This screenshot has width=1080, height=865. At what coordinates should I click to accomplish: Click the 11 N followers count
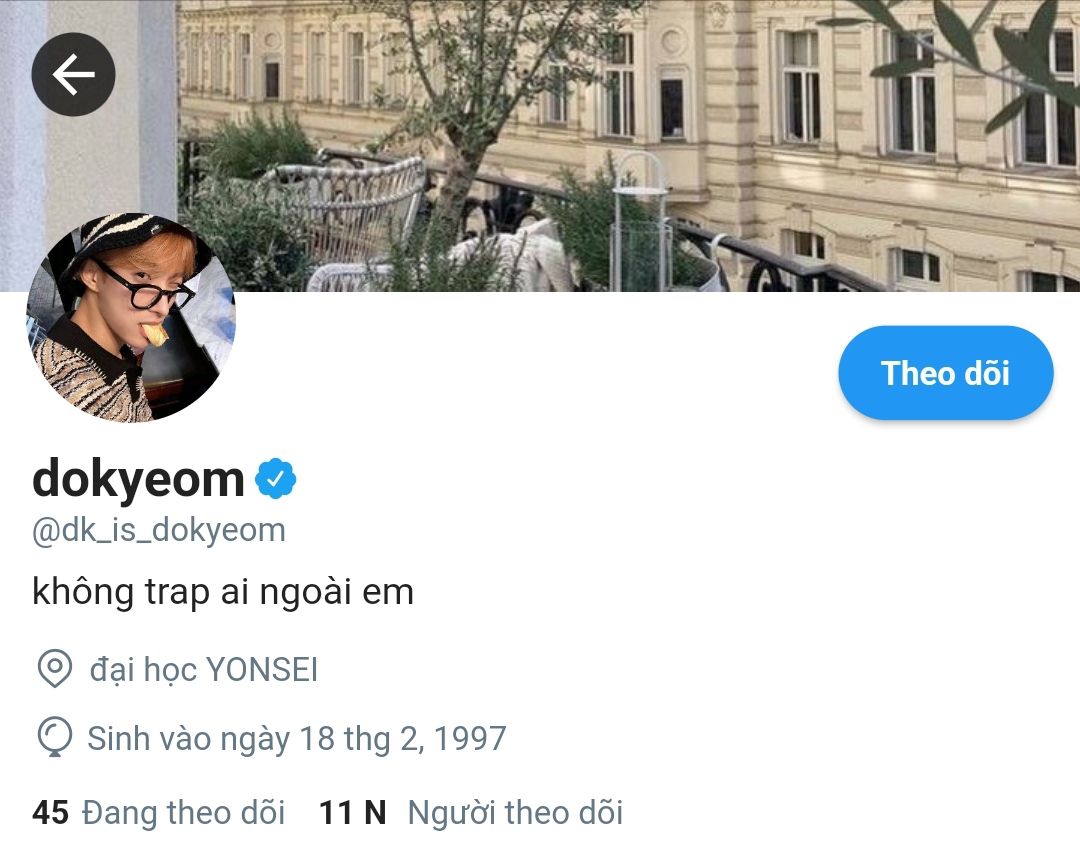(353, 813)
